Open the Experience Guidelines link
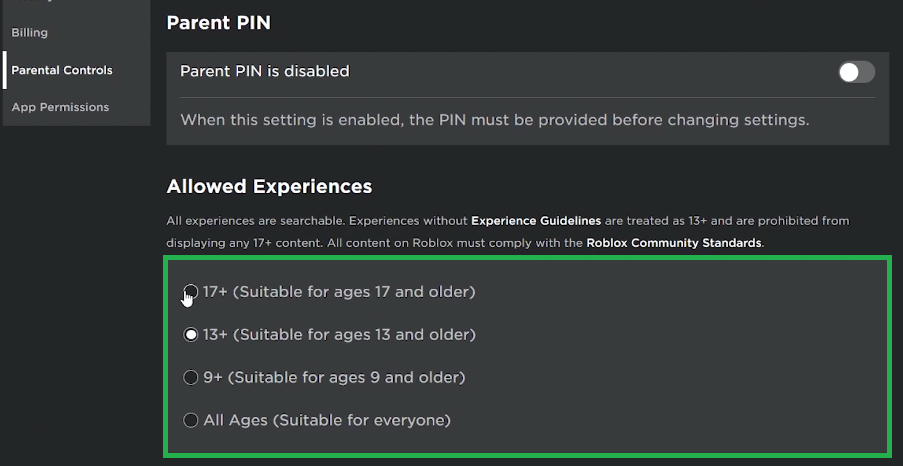The image size is (903, 466). (x=536, y=221)
